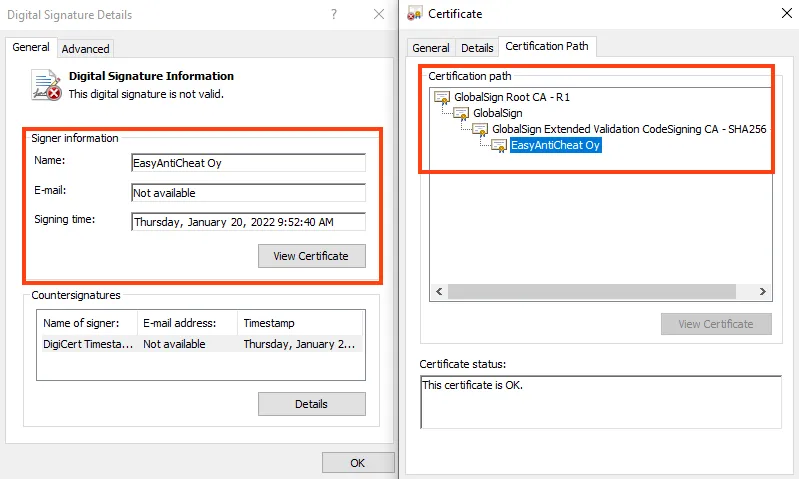Switch to the Advanced tab in Digital Signature Details

85,49
